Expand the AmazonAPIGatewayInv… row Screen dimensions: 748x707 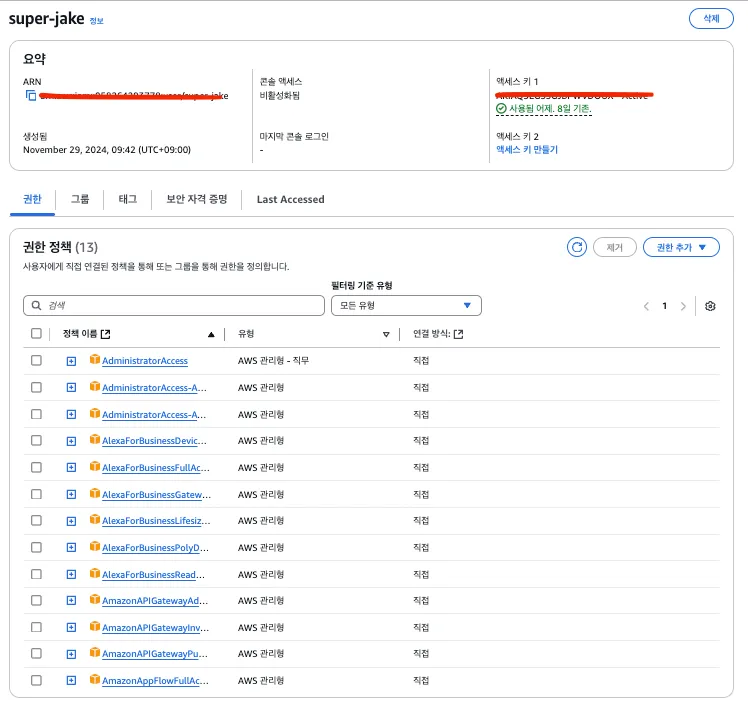[71, 628]
